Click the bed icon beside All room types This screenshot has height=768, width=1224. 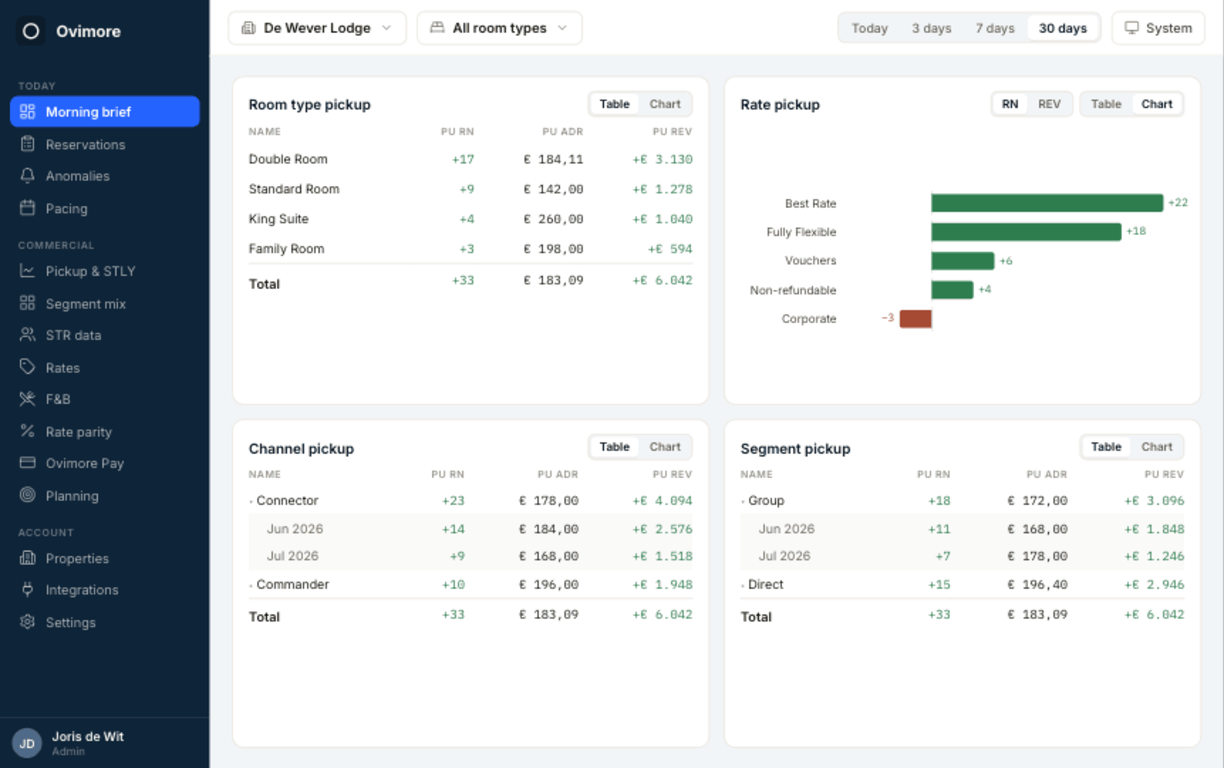(437, 28)
